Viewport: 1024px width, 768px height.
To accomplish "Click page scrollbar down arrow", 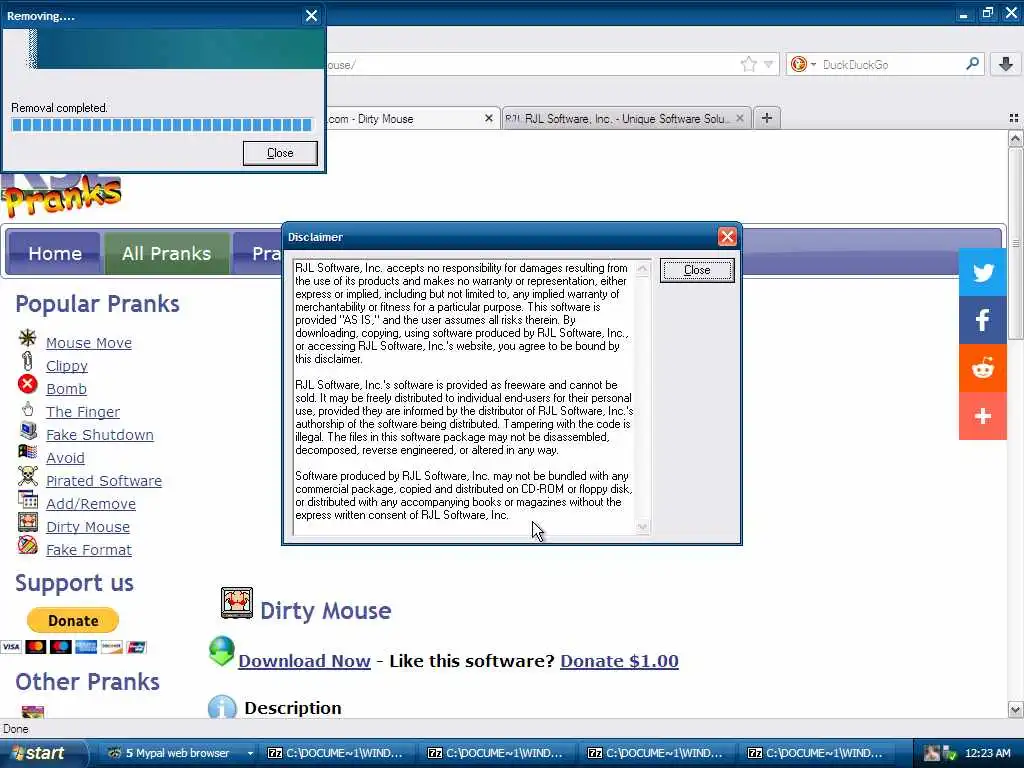I will coord(1015,709).
